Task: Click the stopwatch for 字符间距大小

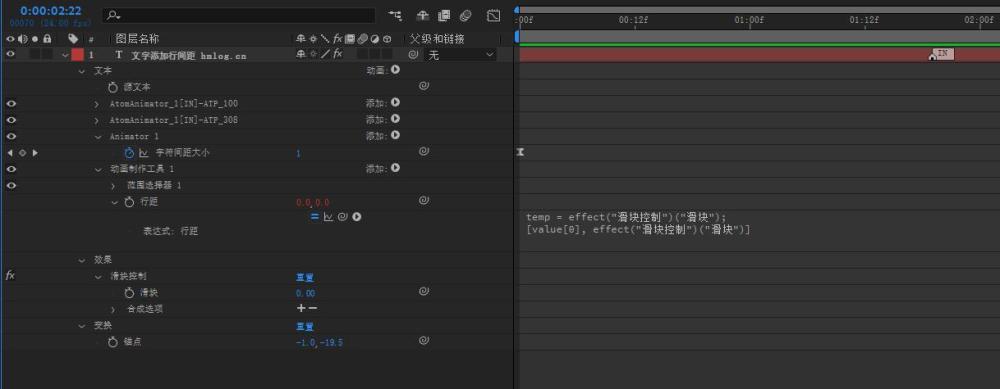Action: click(x=129, y=152)
